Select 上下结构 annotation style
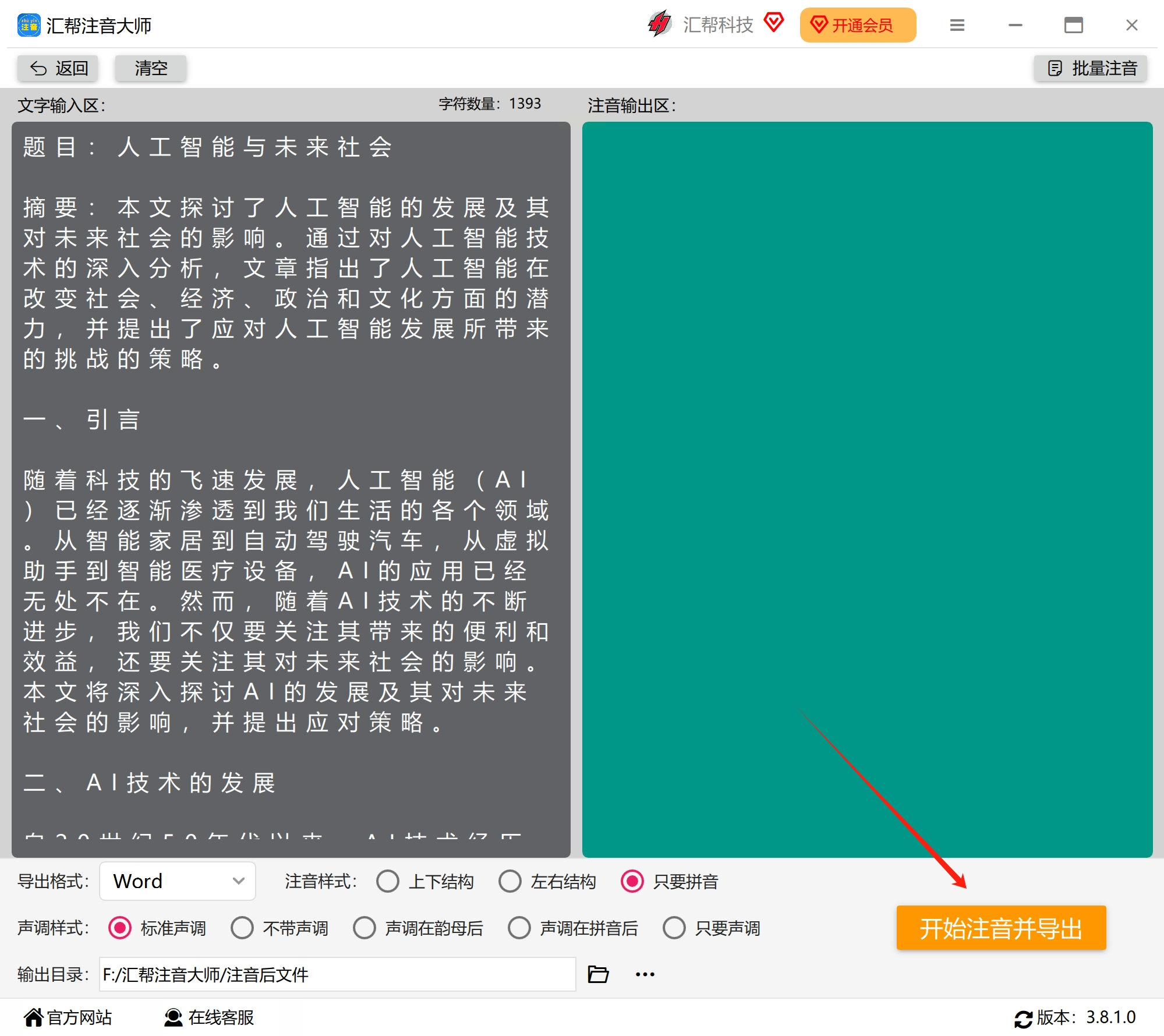Image resolution: width=1164 pixels, height=1036 pixels. [x=388, y=881]
